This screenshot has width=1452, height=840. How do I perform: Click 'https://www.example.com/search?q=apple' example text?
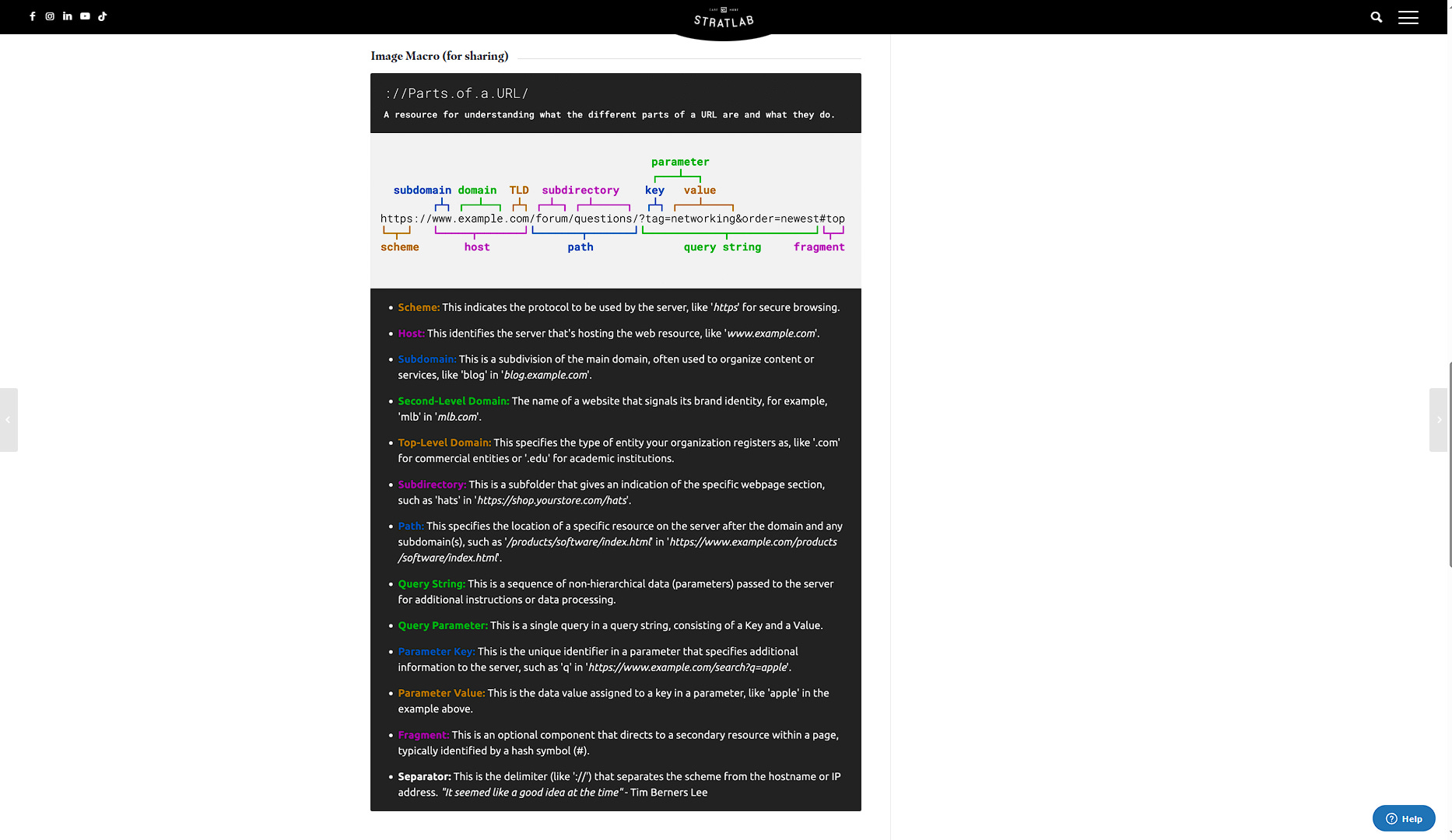coord(688,667)
